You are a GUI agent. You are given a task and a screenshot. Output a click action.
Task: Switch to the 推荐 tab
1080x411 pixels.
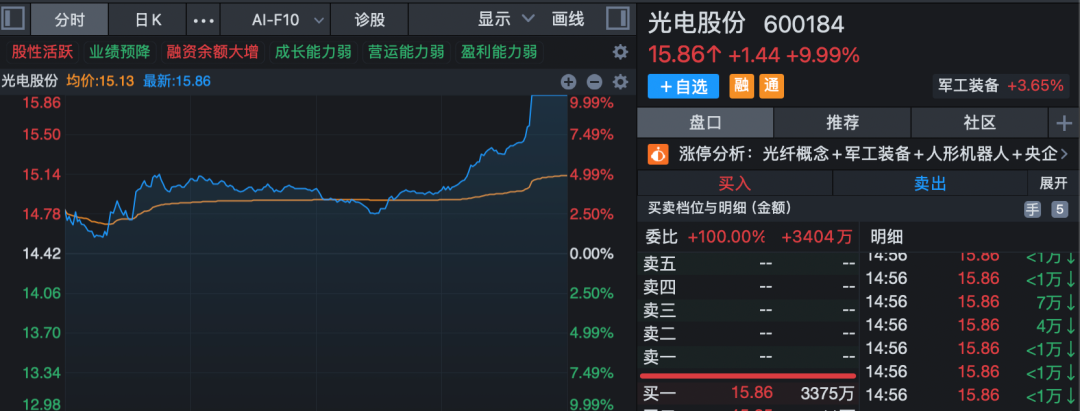[x=842, y=122]
